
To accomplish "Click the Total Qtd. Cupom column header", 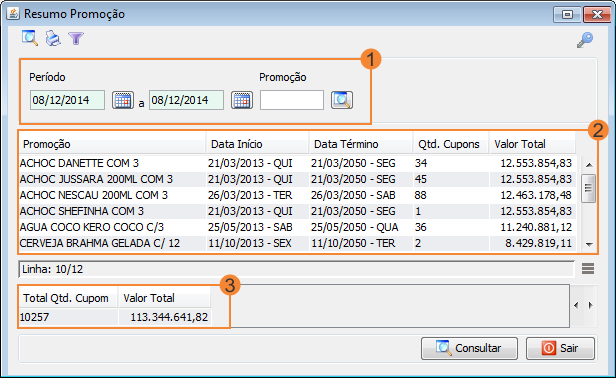I will coord(68,298).
